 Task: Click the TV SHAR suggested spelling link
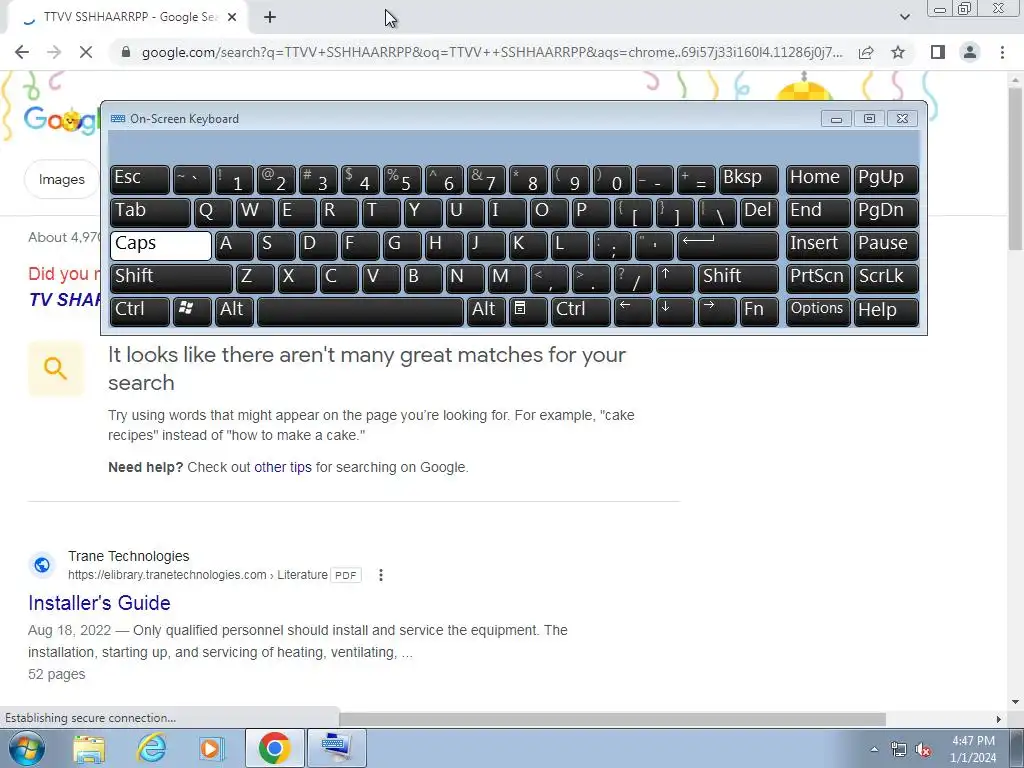point(64,300)
